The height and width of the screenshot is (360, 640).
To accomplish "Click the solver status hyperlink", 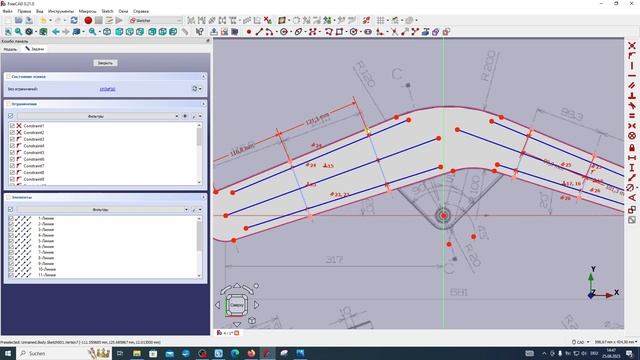I will tap(107, 89).
